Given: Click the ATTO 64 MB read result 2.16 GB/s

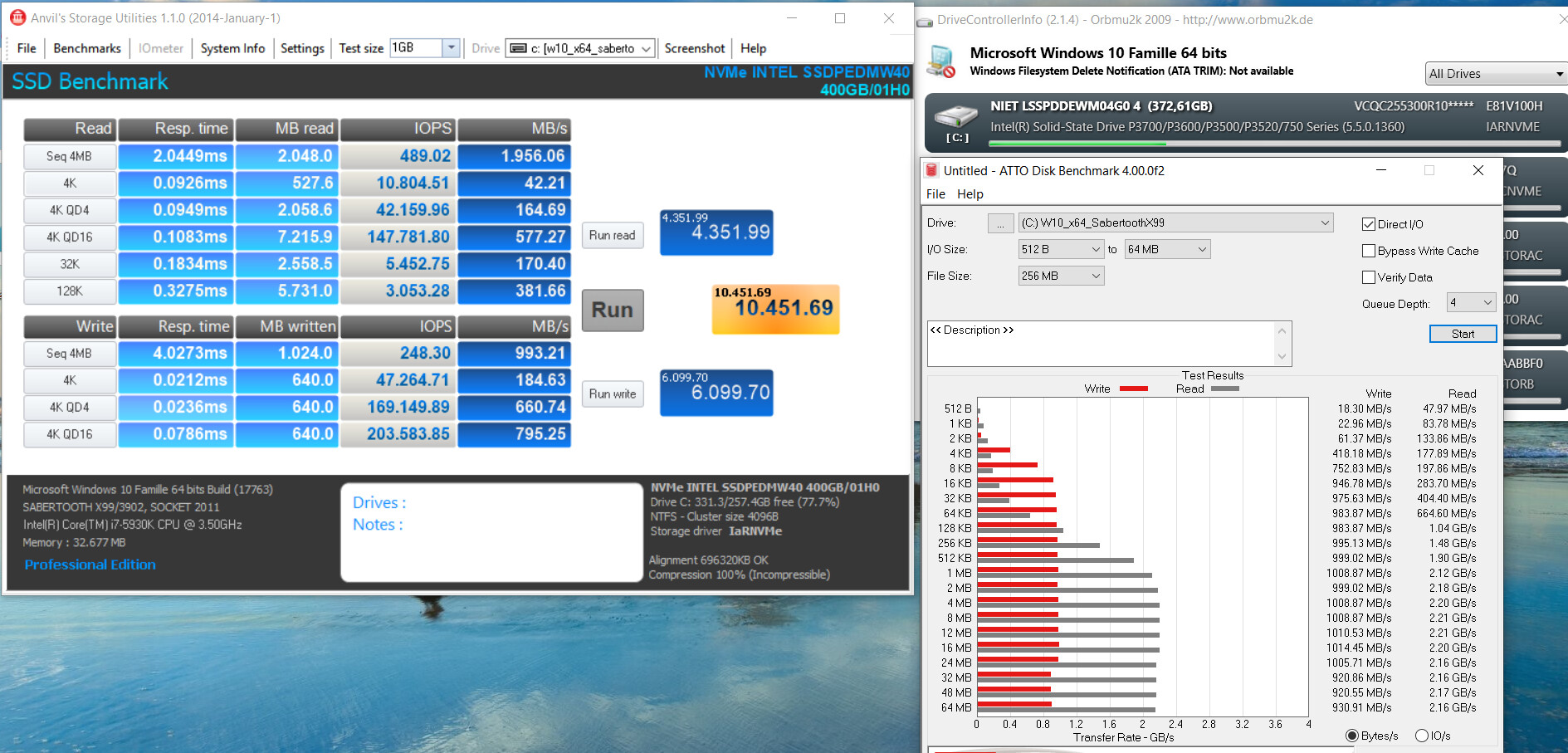Looking at the screenshot, I should 1452,707.
